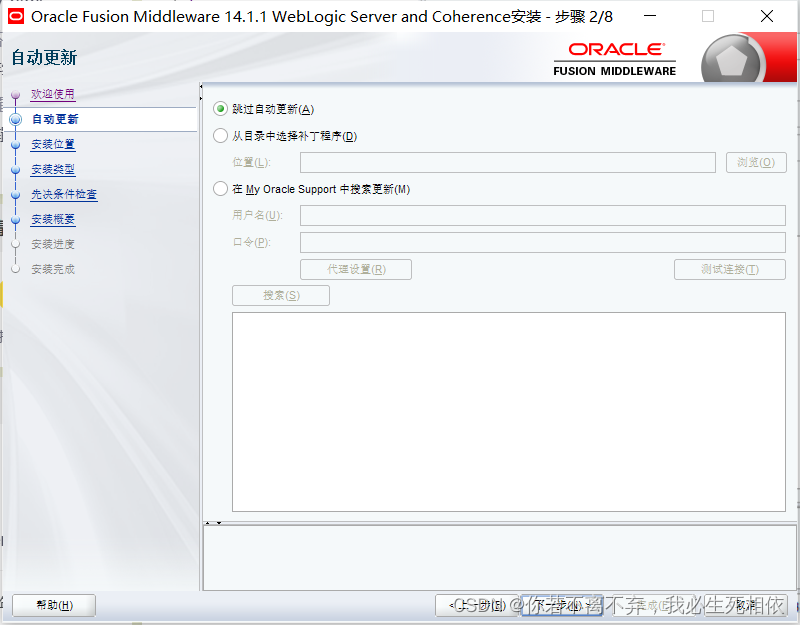Click the 搜索(S) search button

[x=281, y=295]
